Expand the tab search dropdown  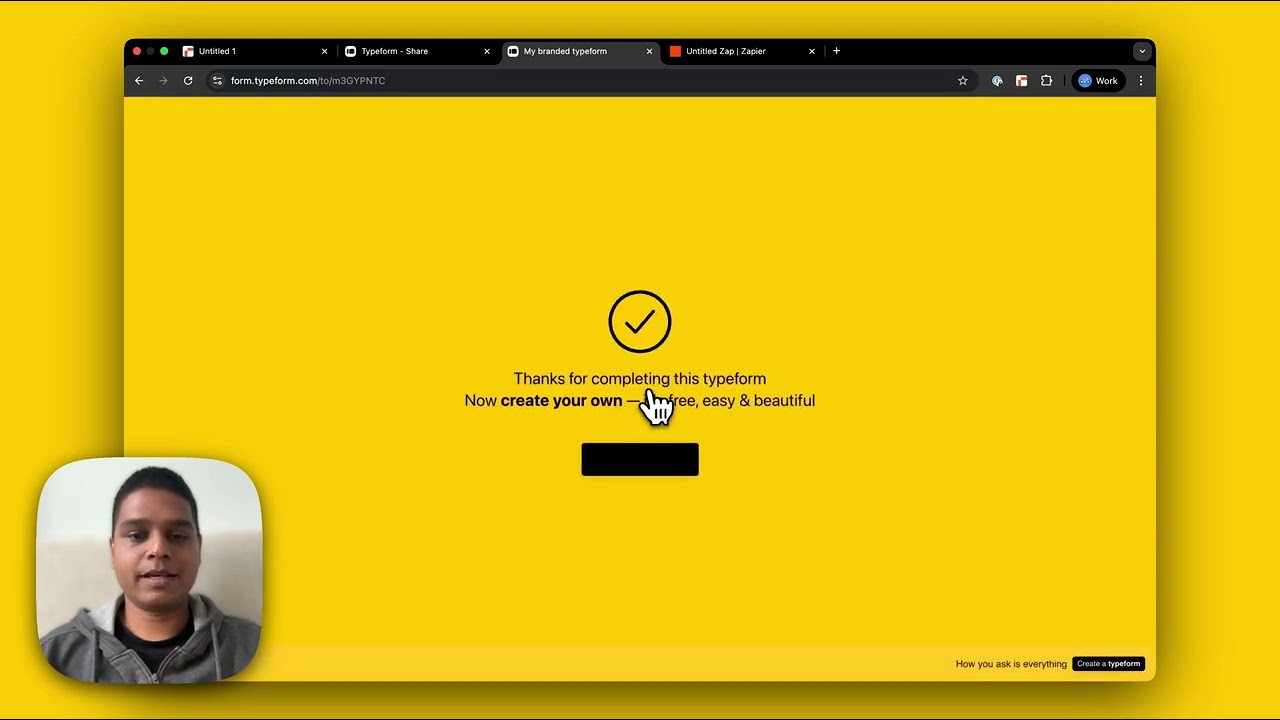pyautogui.click(x=1142, y=51)
